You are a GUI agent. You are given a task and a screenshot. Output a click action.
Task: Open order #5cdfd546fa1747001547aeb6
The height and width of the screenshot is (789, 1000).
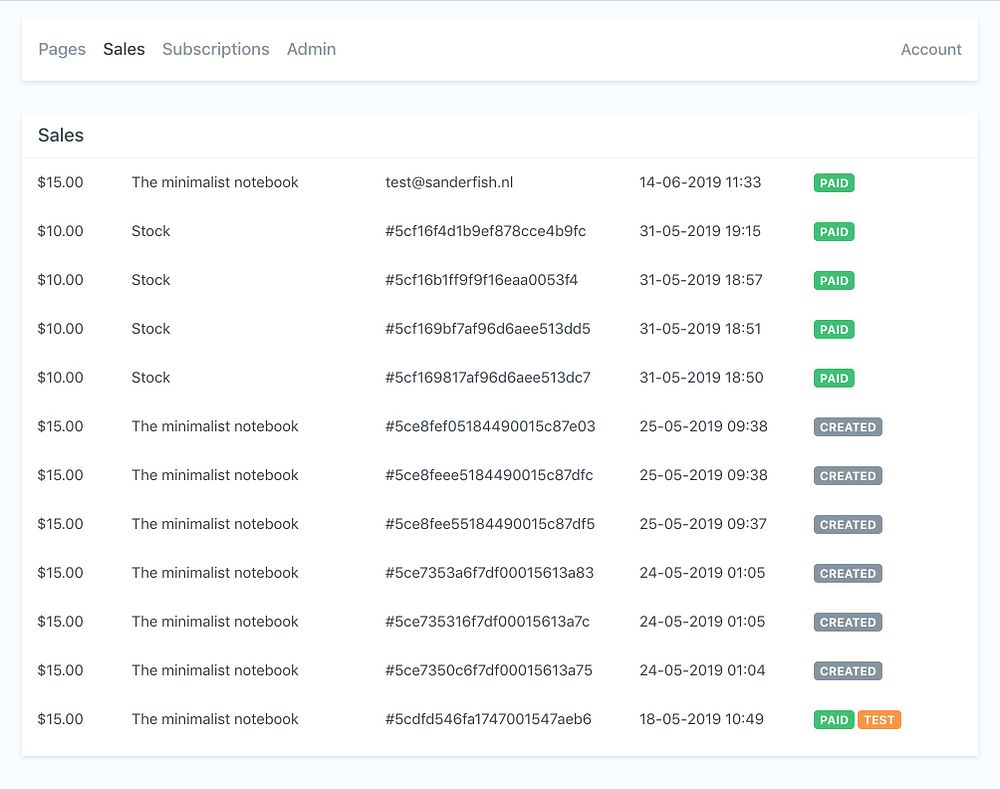click(x=489, y=719)
